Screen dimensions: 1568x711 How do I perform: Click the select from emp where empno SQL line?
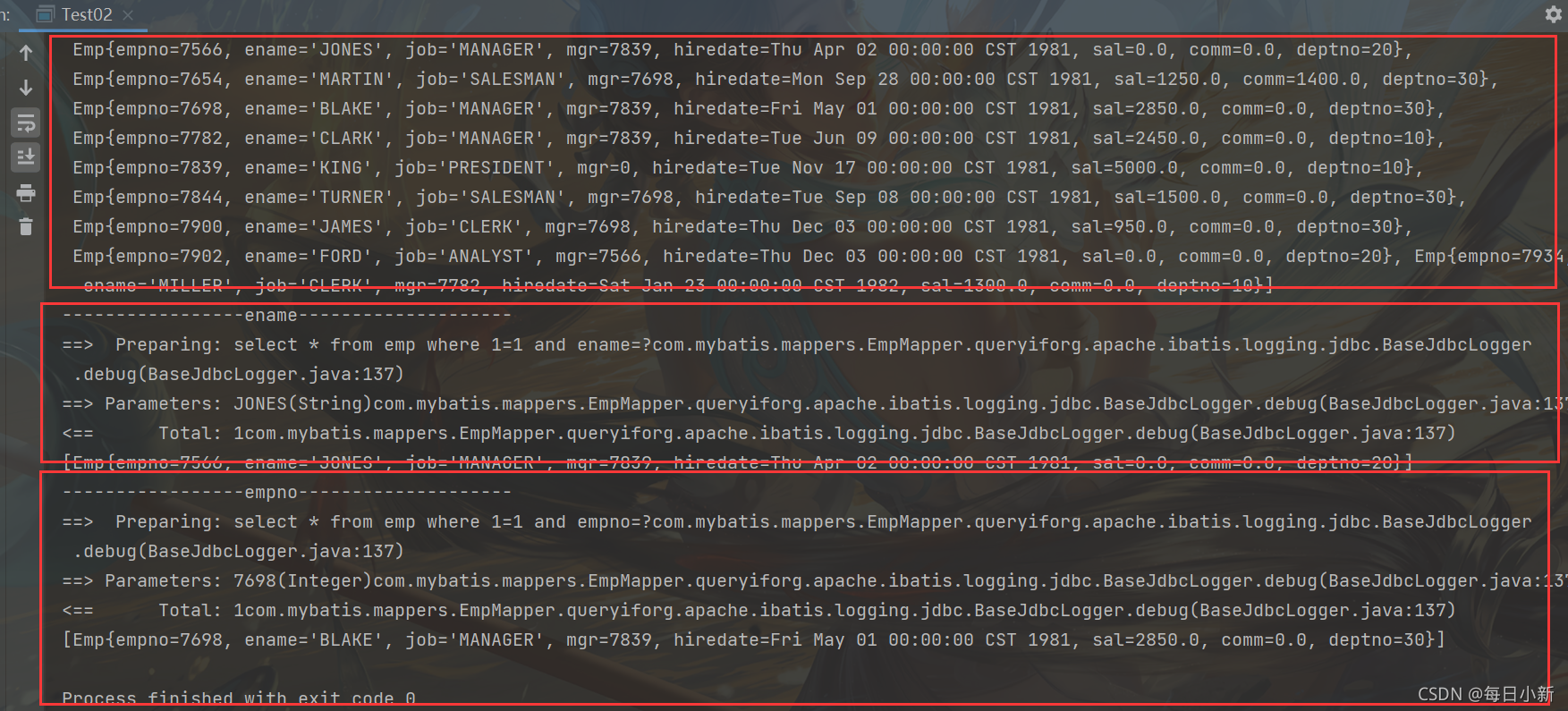click(x=797, y=521)
